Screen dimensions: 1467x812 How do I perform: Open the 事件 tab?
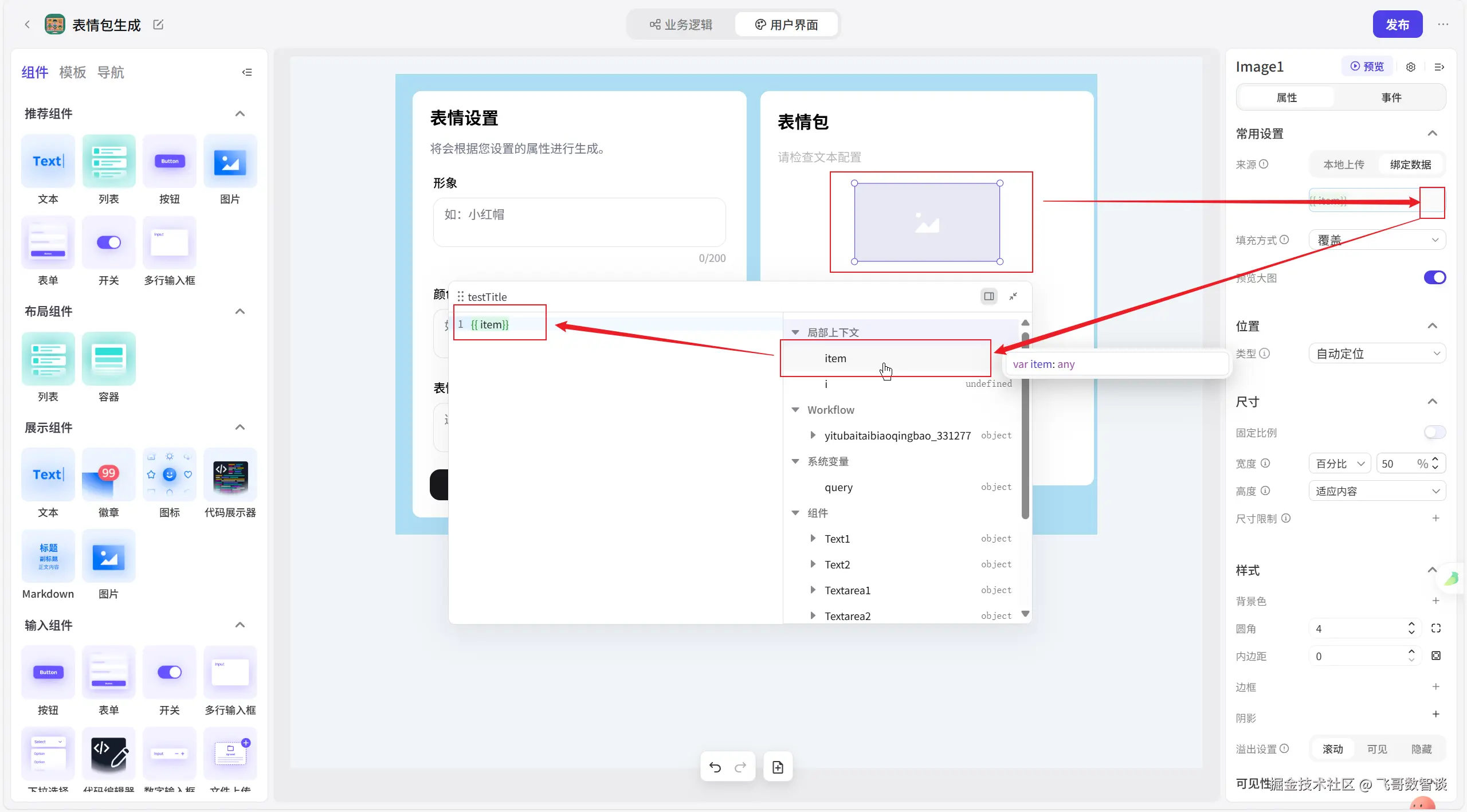1391,97
